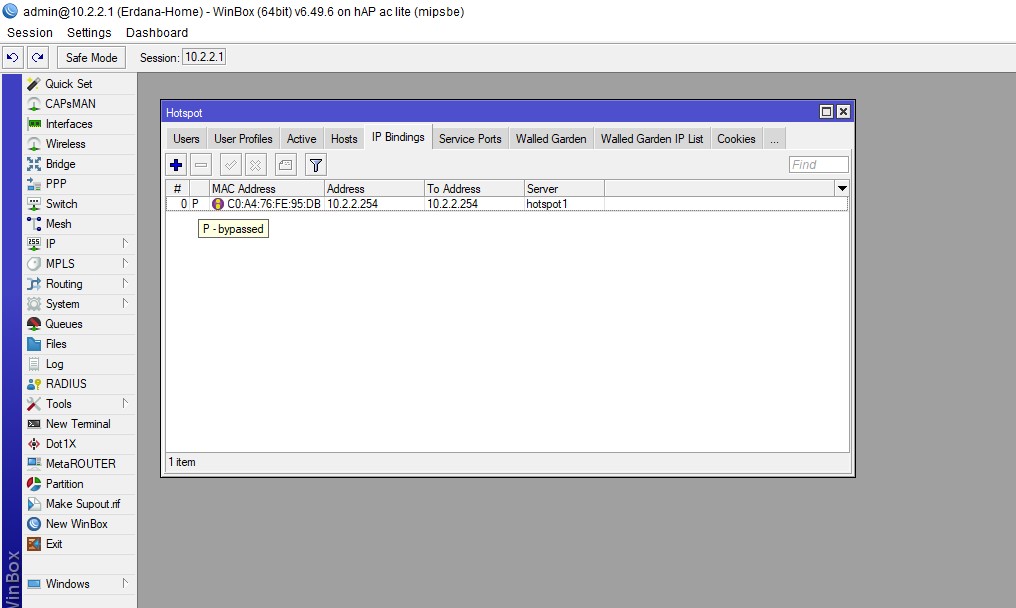Open the column selector dropdown arrow
This screenshot has width=1016, height=608.
[x=842, y=188]
